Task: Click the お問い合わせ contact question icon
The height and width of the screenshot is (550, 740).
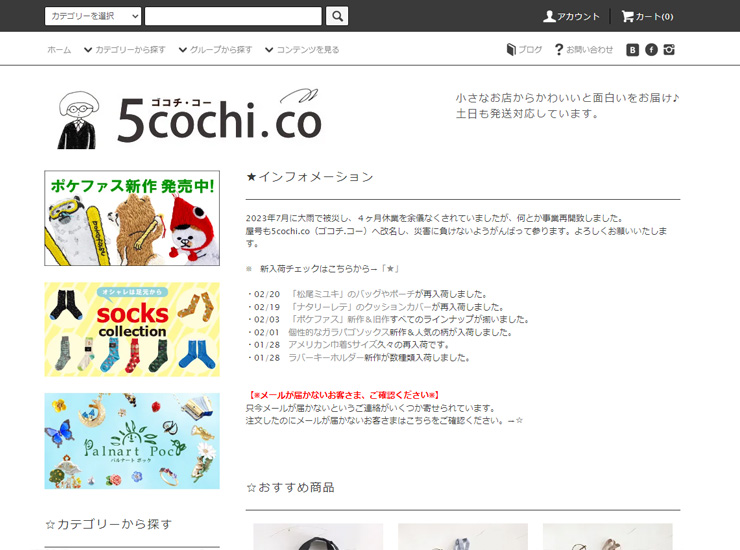Action: (x=558, y=50)
